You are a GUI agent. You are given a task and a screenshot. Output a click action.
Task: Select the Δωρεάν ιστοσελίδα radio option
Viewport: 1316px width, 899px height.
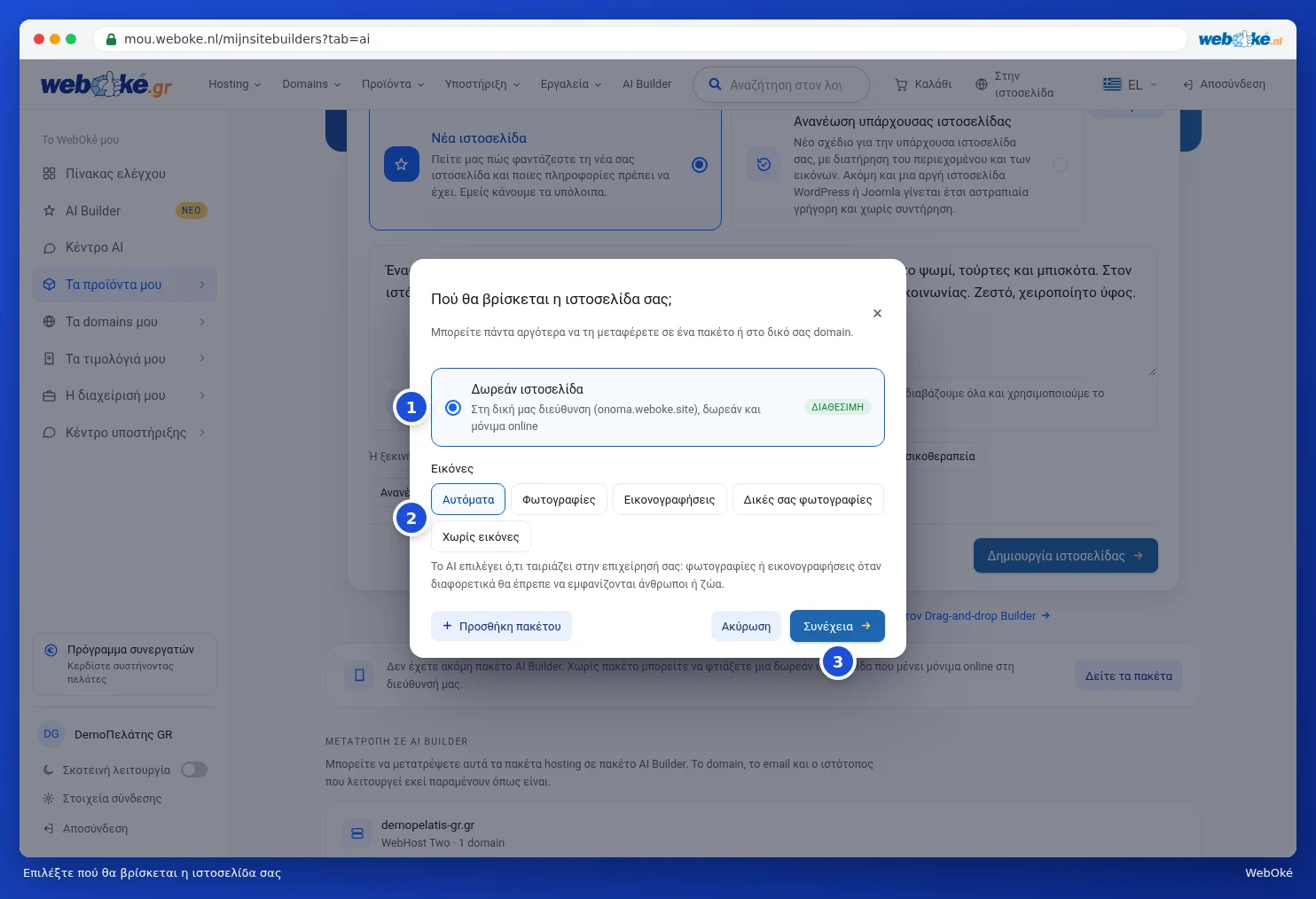453,408
